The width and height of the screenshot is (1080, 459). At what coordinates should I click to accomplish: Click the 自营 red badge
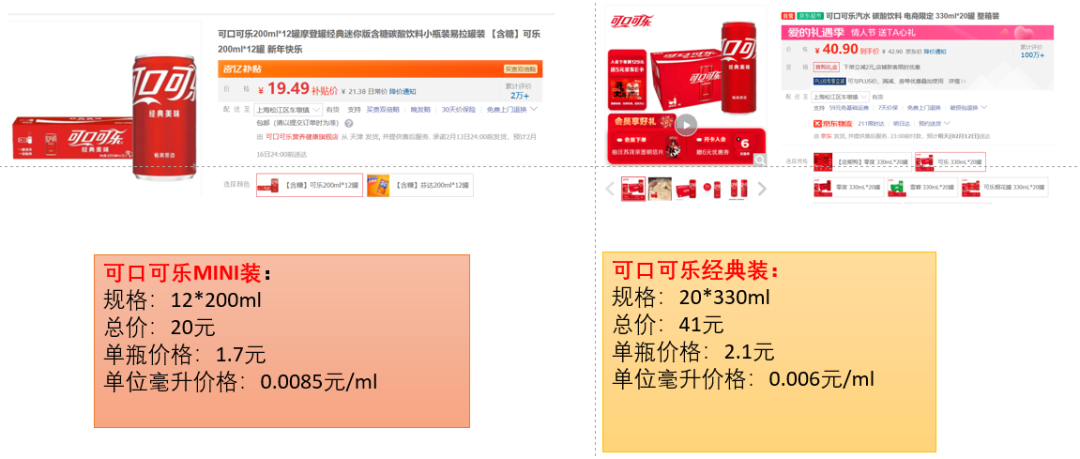[x=789, y=15]
